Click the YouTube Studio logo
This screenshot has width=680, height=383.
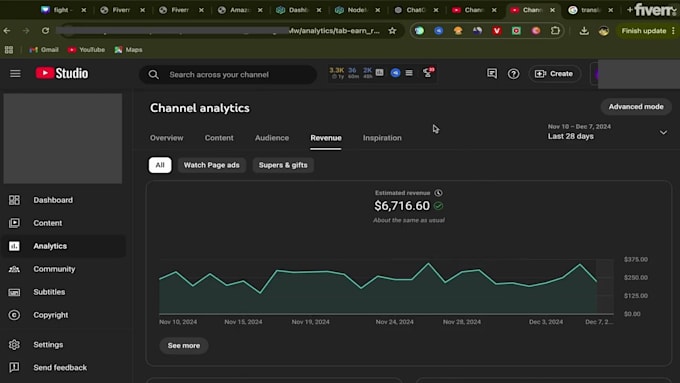[62, 73]
